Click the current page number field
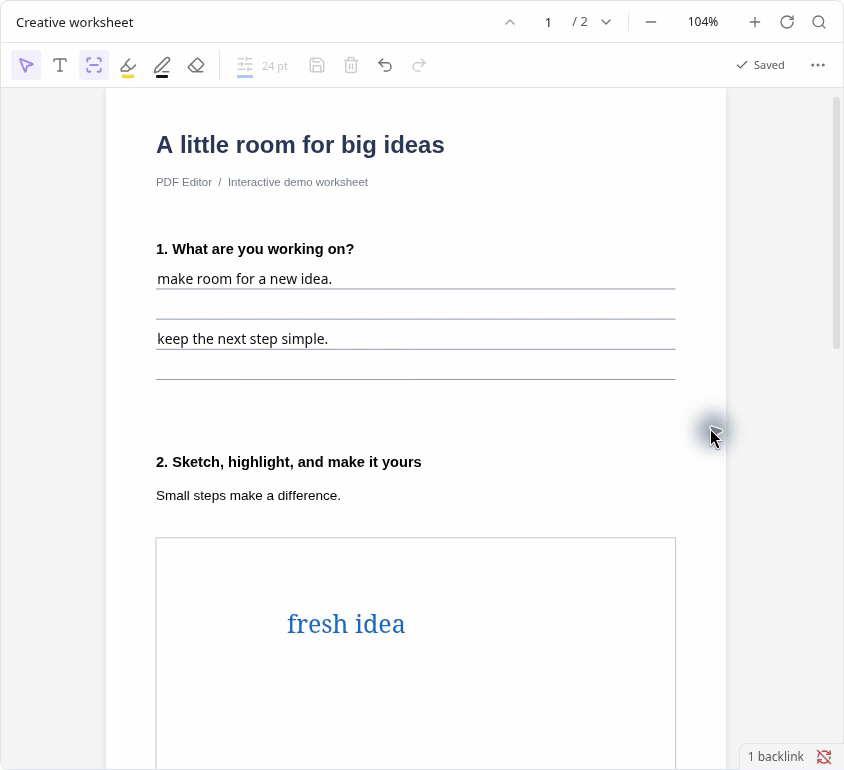The image size is (844, 770). 548,22
